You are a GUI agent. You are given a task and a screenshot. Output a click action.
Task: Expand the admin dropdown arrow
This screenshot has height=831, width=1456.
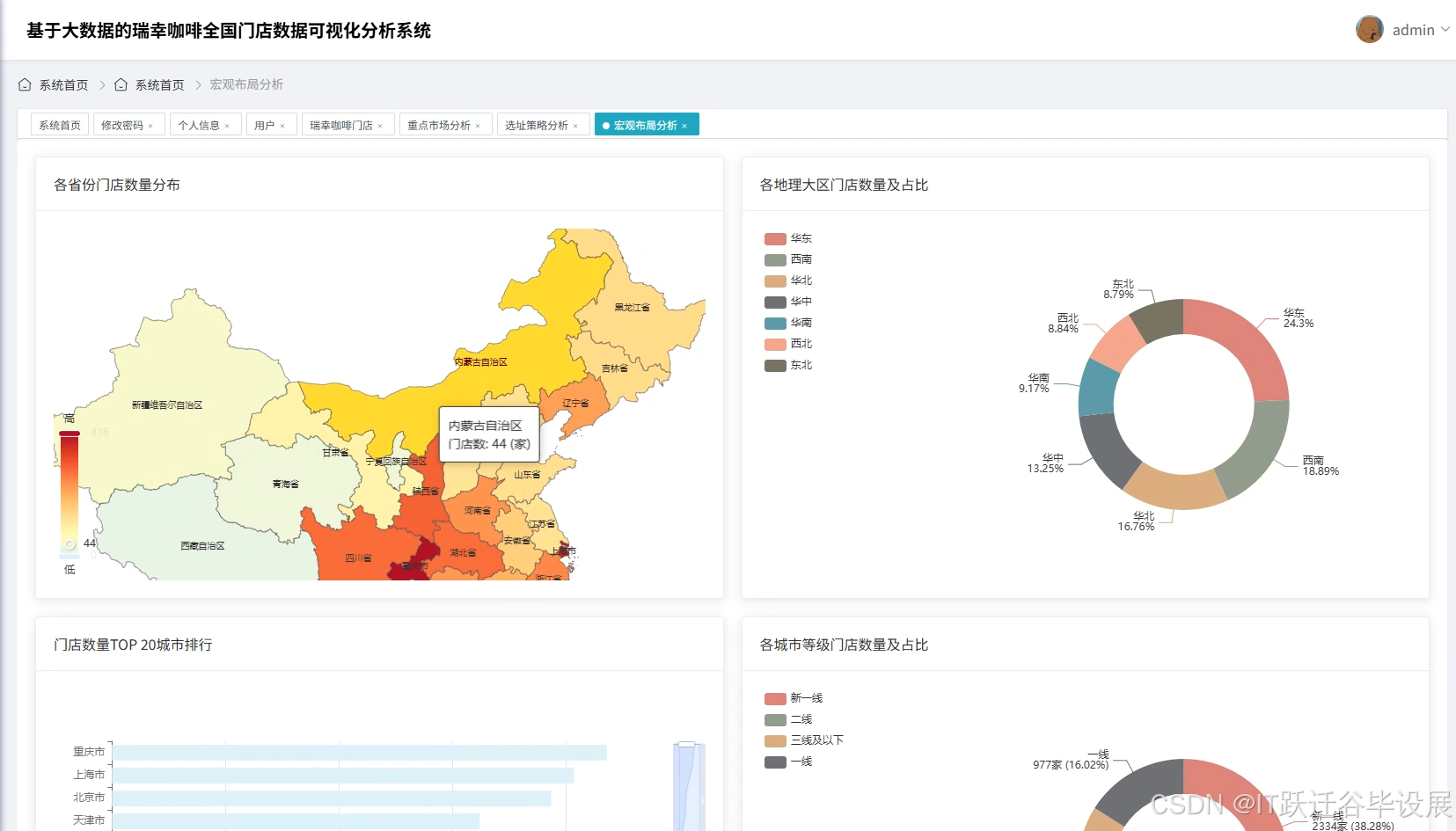(x=1445, y=29)
